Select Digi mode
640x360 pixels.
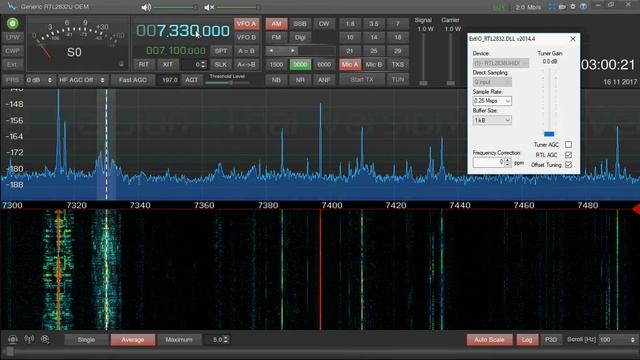click(300, 37)
